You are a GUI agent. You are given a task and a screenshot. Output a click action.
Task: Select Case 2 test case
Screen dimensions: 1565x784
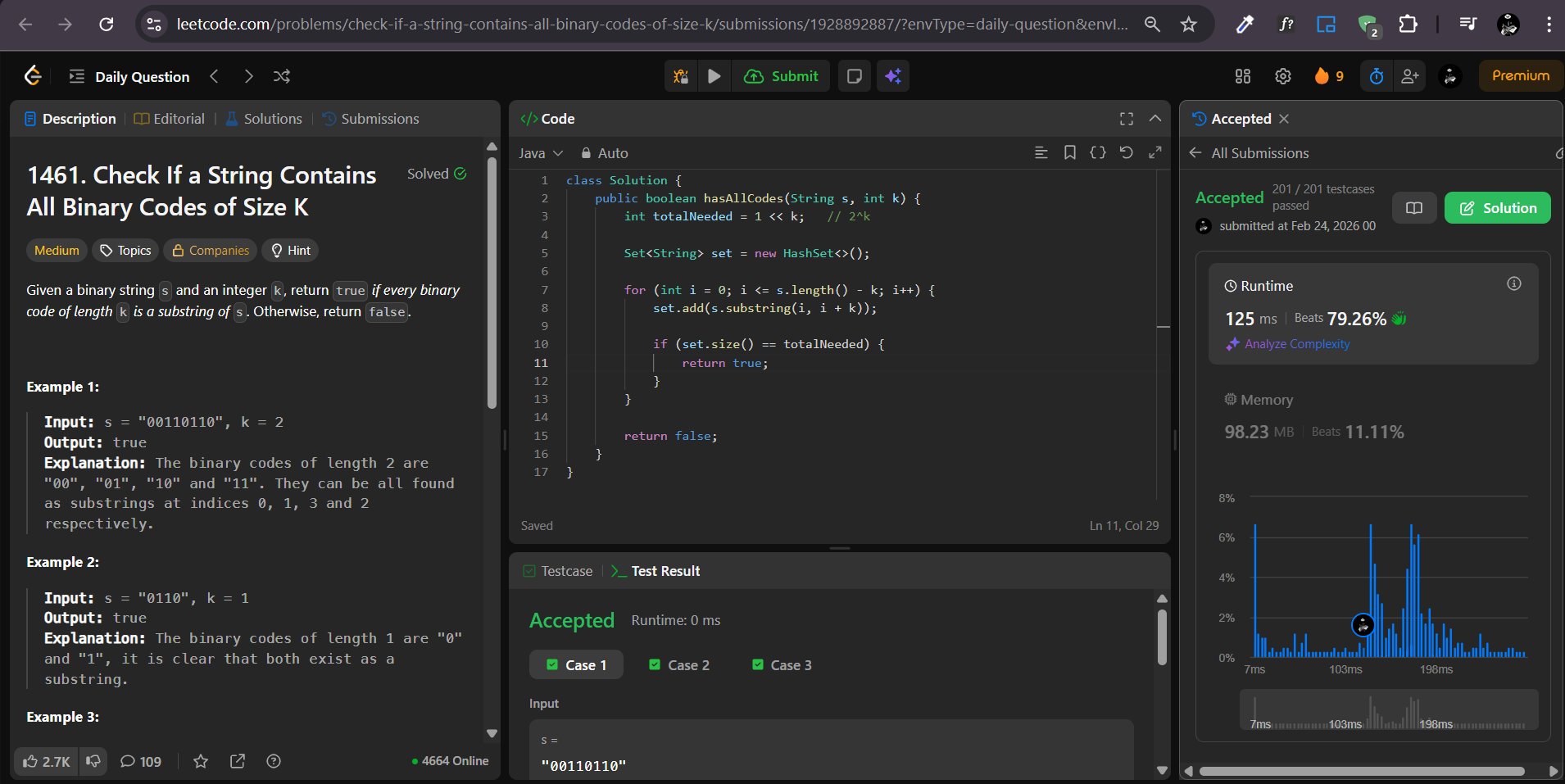(x=679, y=665)
